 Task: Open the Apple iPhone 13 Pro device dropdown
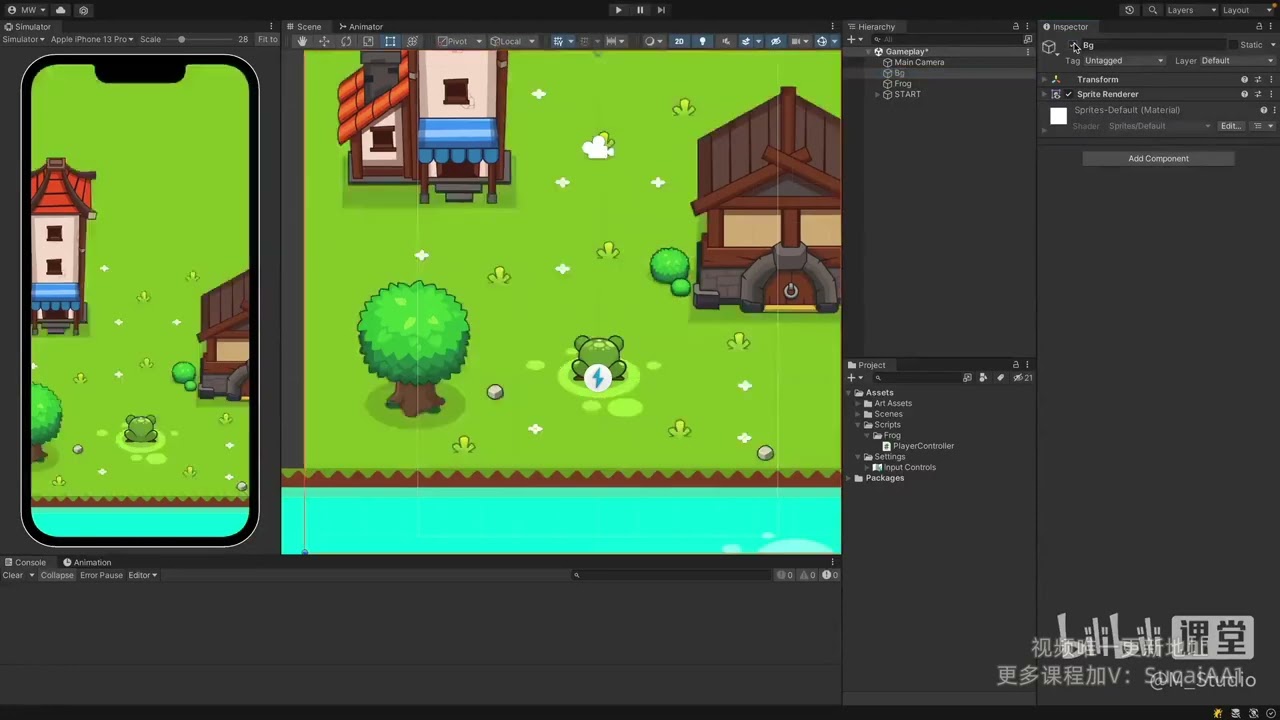point(92,39)
